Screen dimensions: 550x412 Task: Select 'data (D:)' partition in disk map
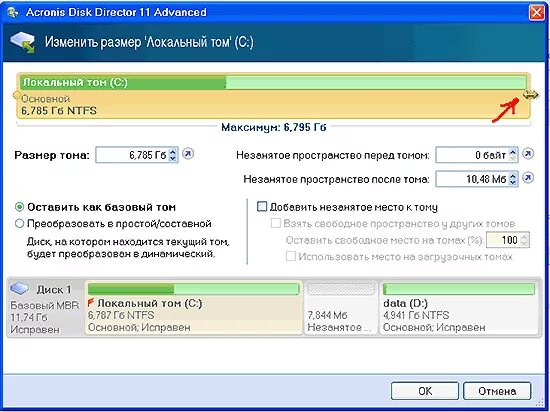459,308
